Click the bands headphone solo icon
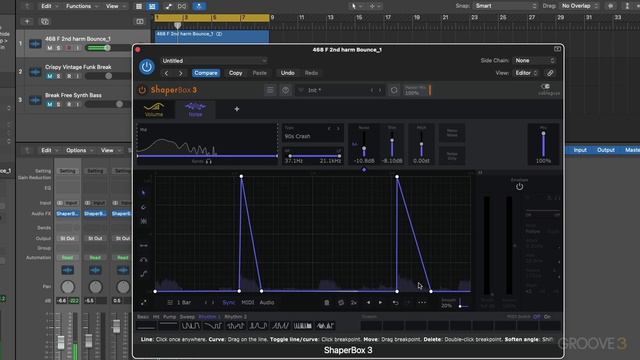Screen dimensions: 640x360 (x=209, y=162)
